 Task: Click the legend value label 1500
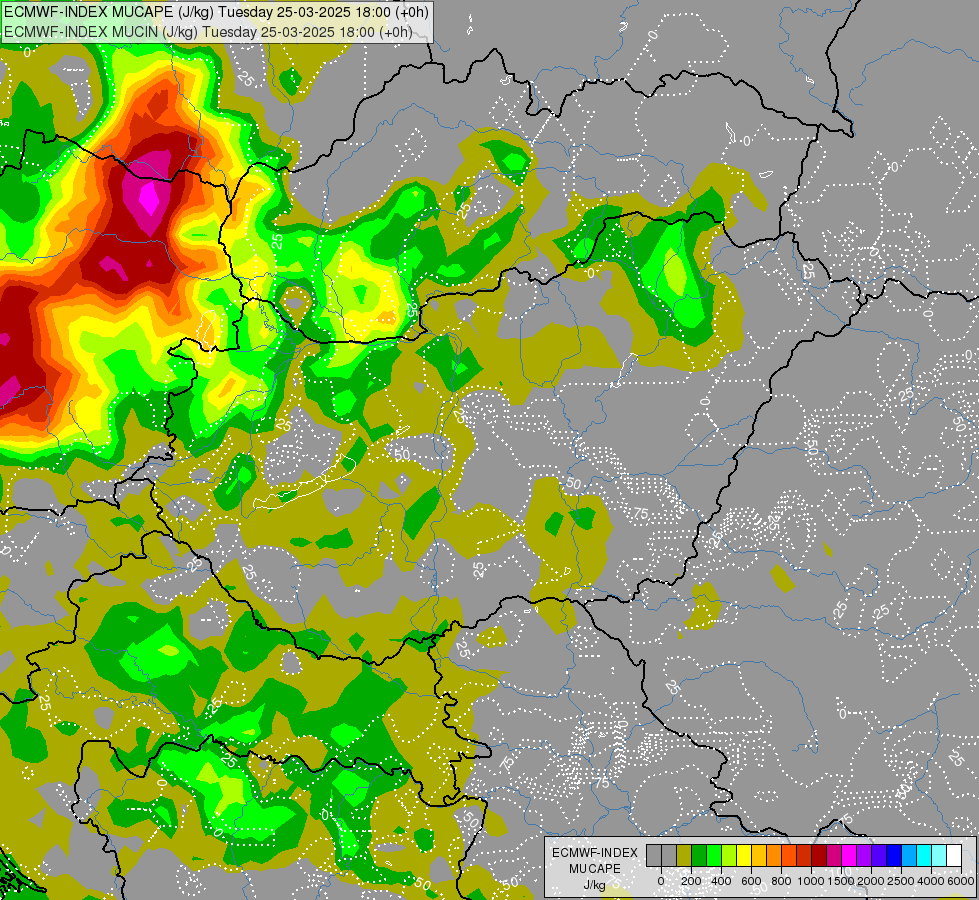841,881
